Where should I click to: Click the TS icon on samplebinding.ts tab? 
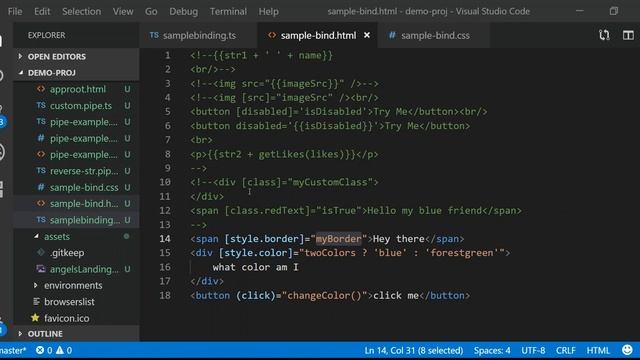click(154, 35)
